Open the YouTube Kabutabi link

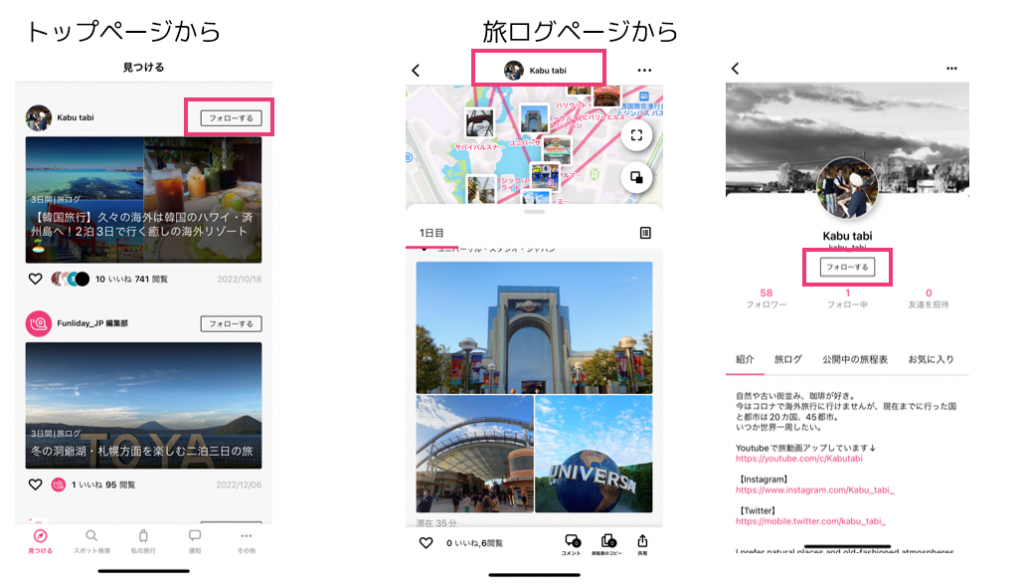pos(799,458)
